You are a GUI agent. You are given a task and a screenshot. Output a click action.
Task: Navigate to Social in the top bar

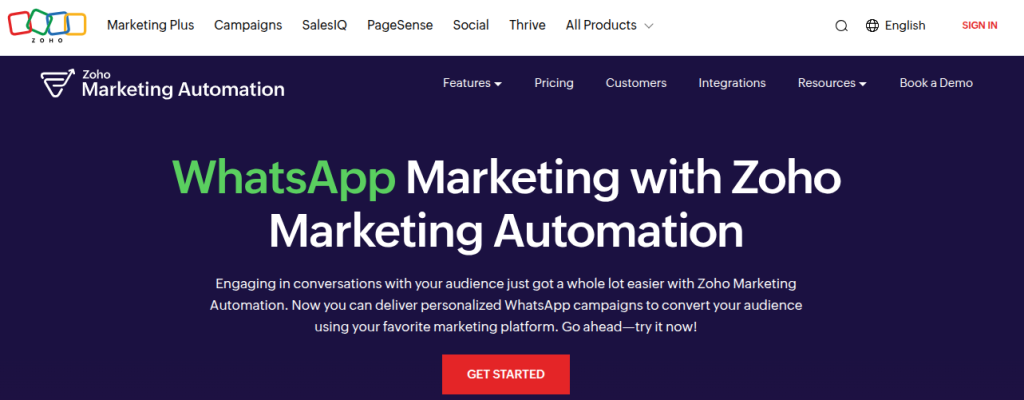471,25
